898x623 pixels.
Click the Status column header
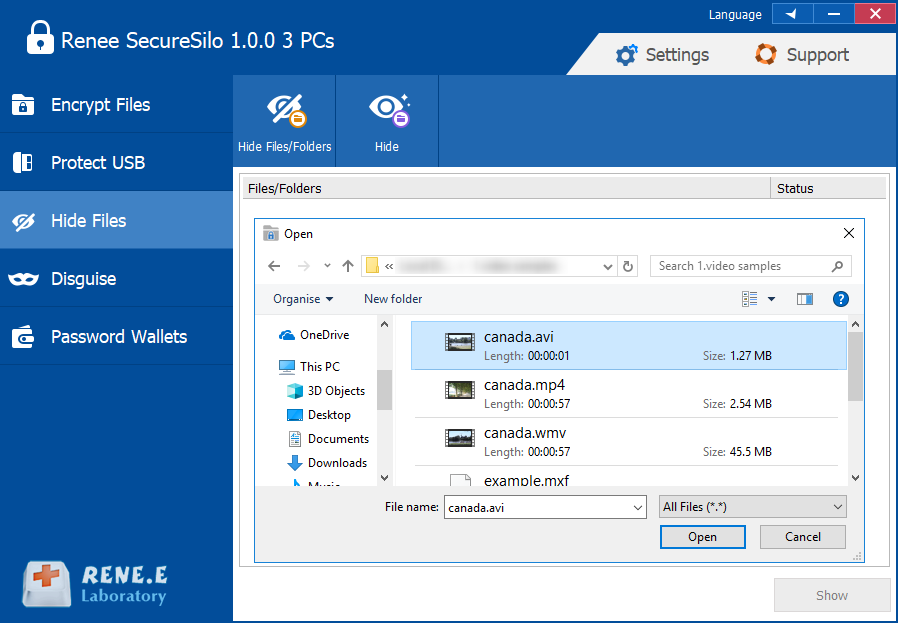[x=828, y=188]
